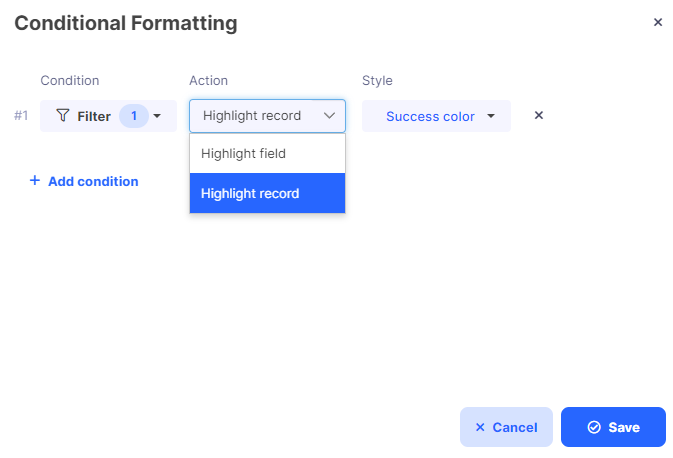Remove condition #1 with the X icon
The width and height of the screenshot is (673, 458).
(539, 115)
